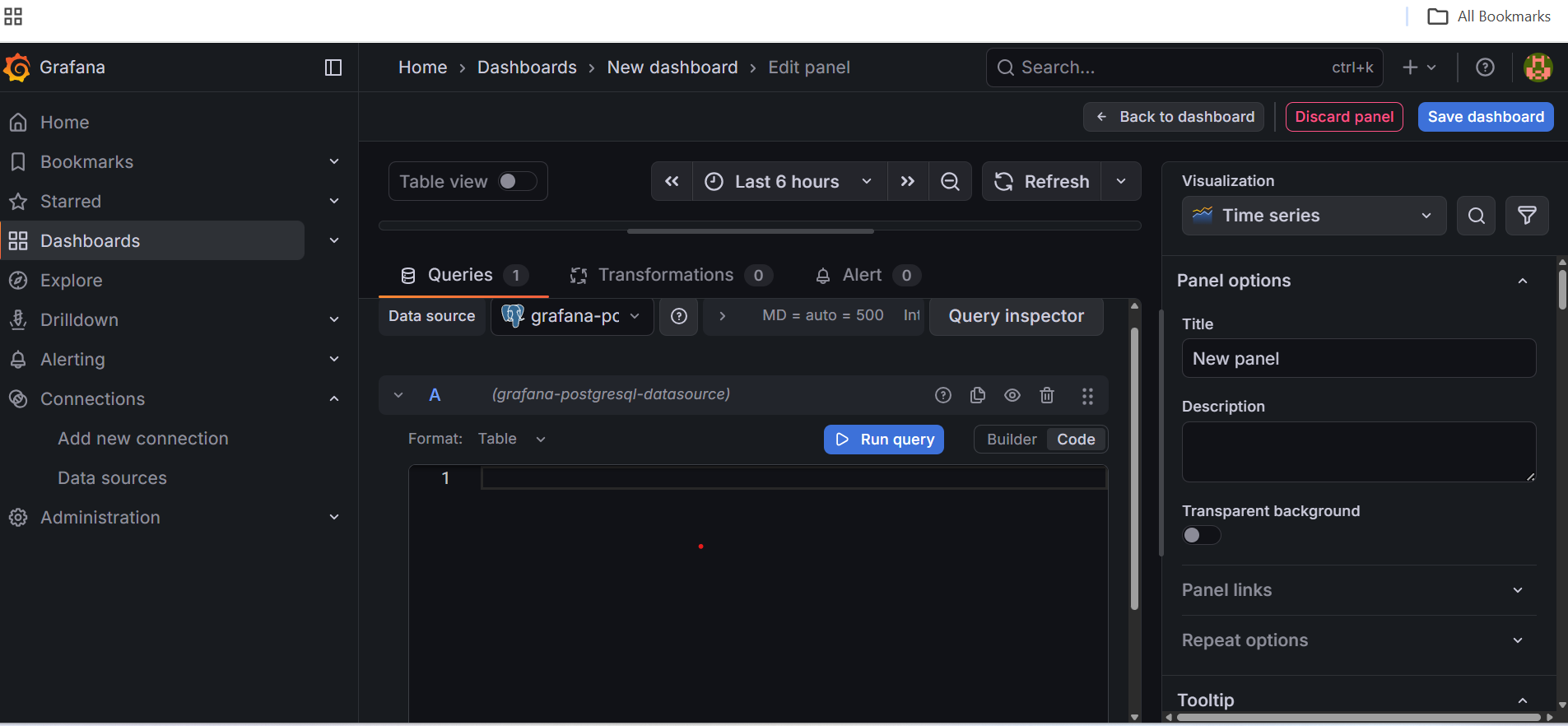Click Back to dashboard button

[x=1174, y=117]
